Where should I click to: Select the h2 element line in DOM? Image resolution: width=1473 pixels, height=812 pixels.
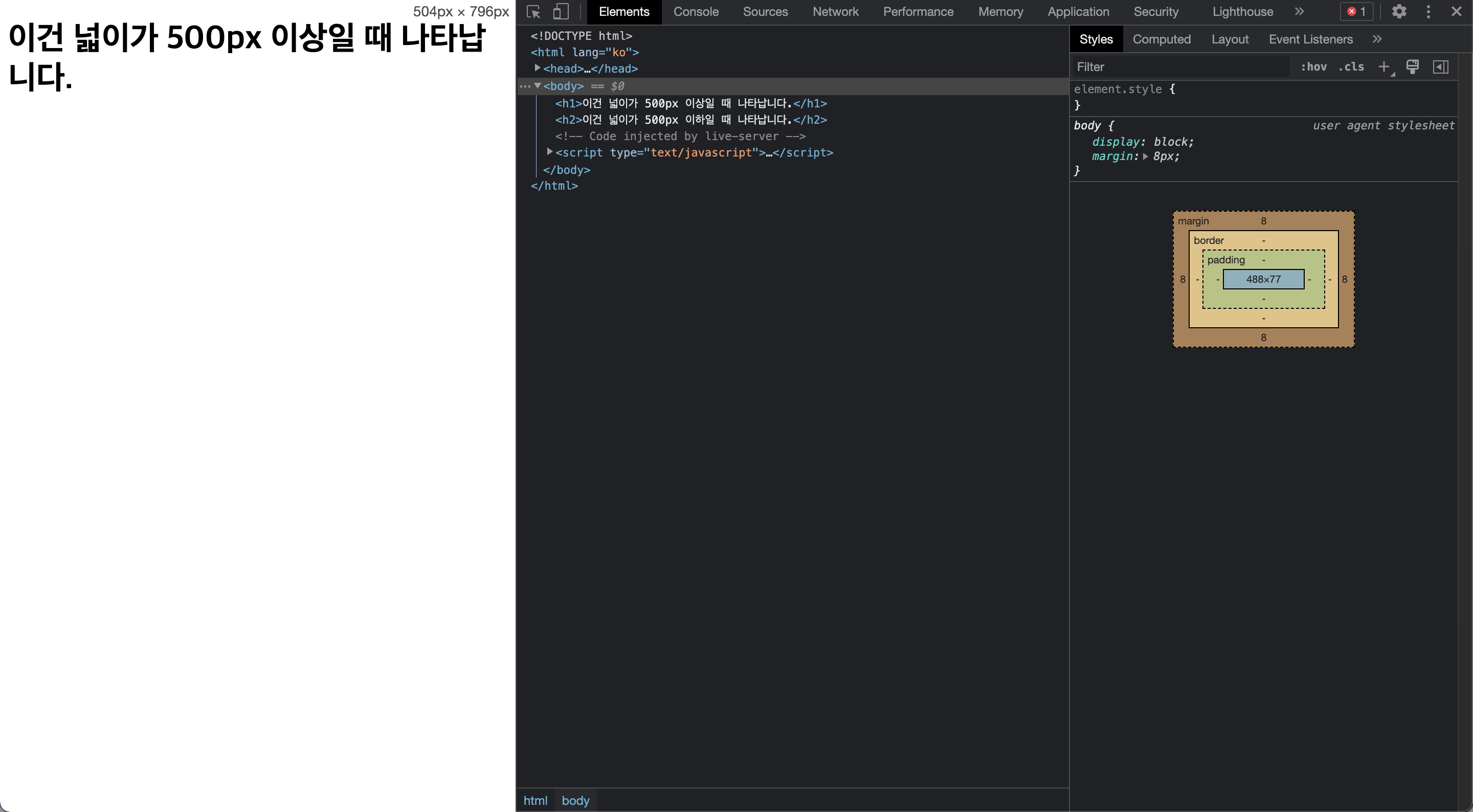pyautogui.click(x=691, y=120)
